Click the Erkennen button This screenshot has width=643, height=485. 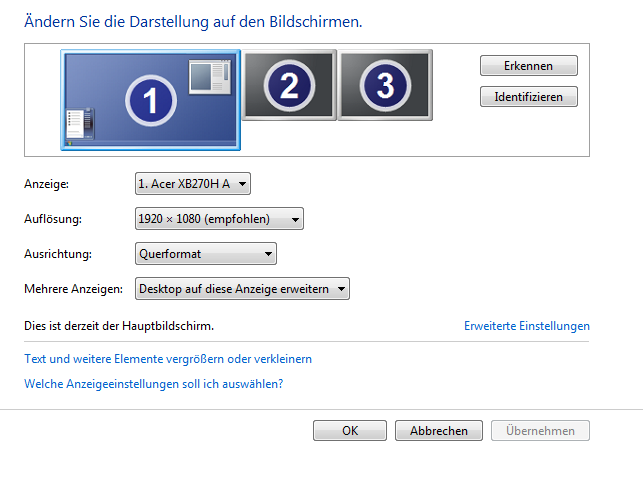tap(529, 66)
